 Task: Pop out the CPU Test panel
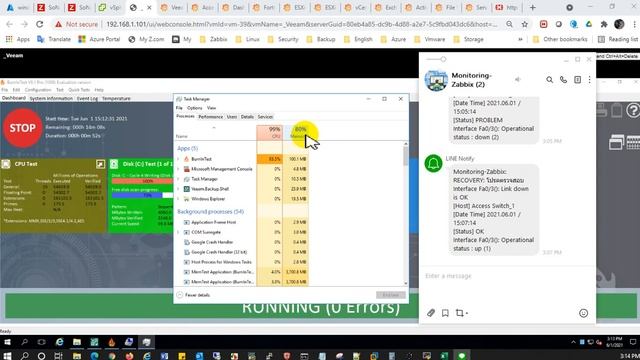pos(100,164)
